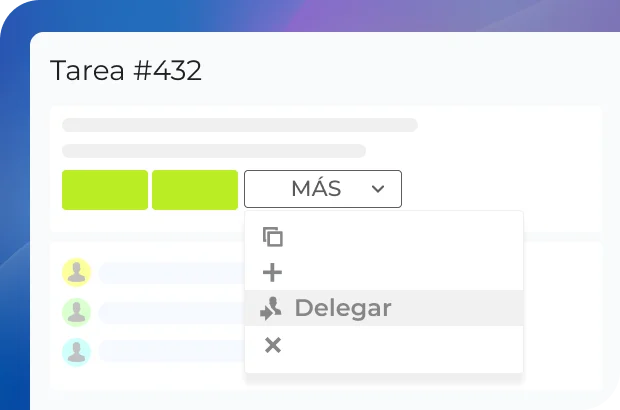Open the MÁS dropdown button
The height and width of the screenshot is (410, 620).
(323, 189)
